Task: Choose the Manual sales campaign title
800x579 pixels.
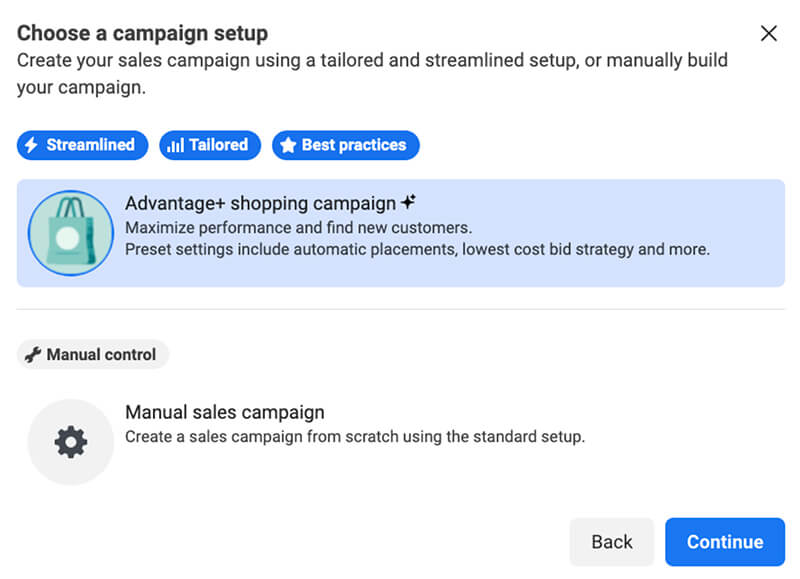Action: pos(224,412)
